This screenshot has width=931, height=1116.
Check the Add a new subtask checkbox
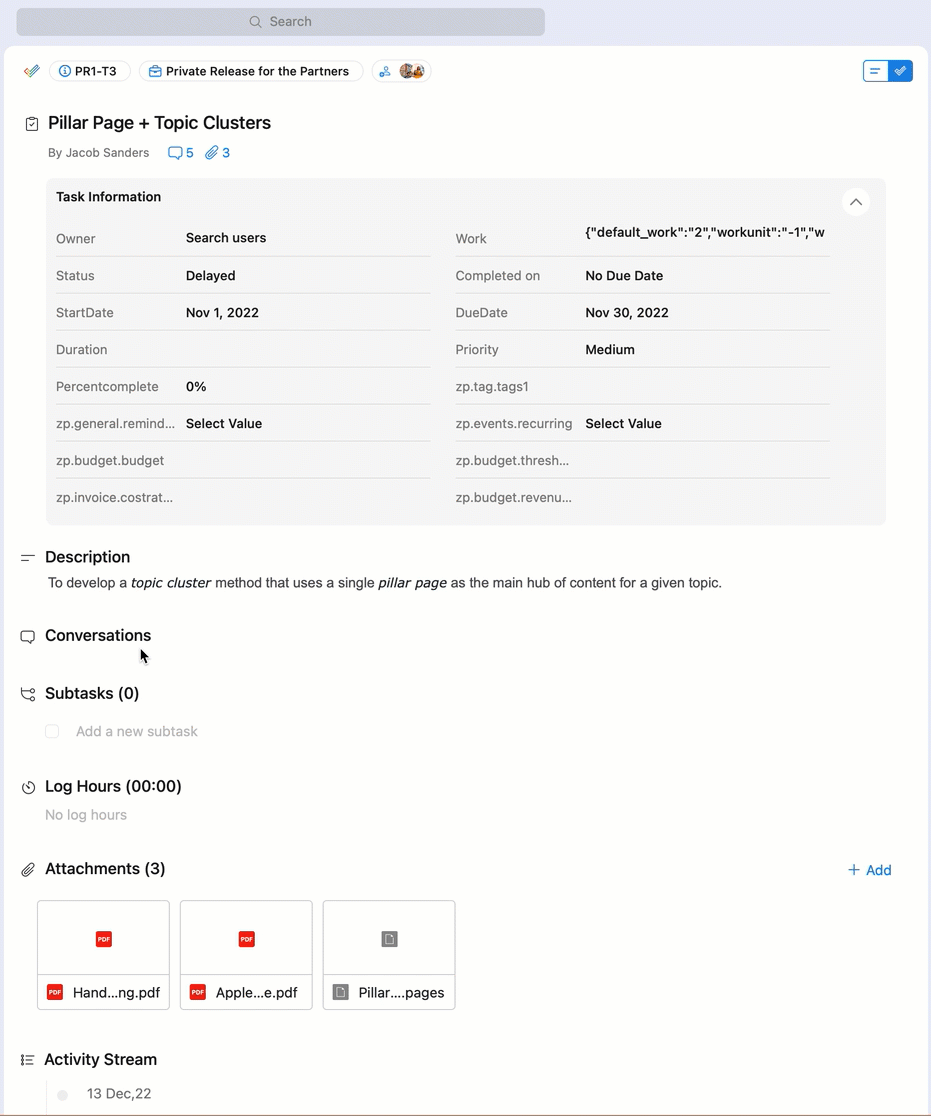(x=52, y=731)
